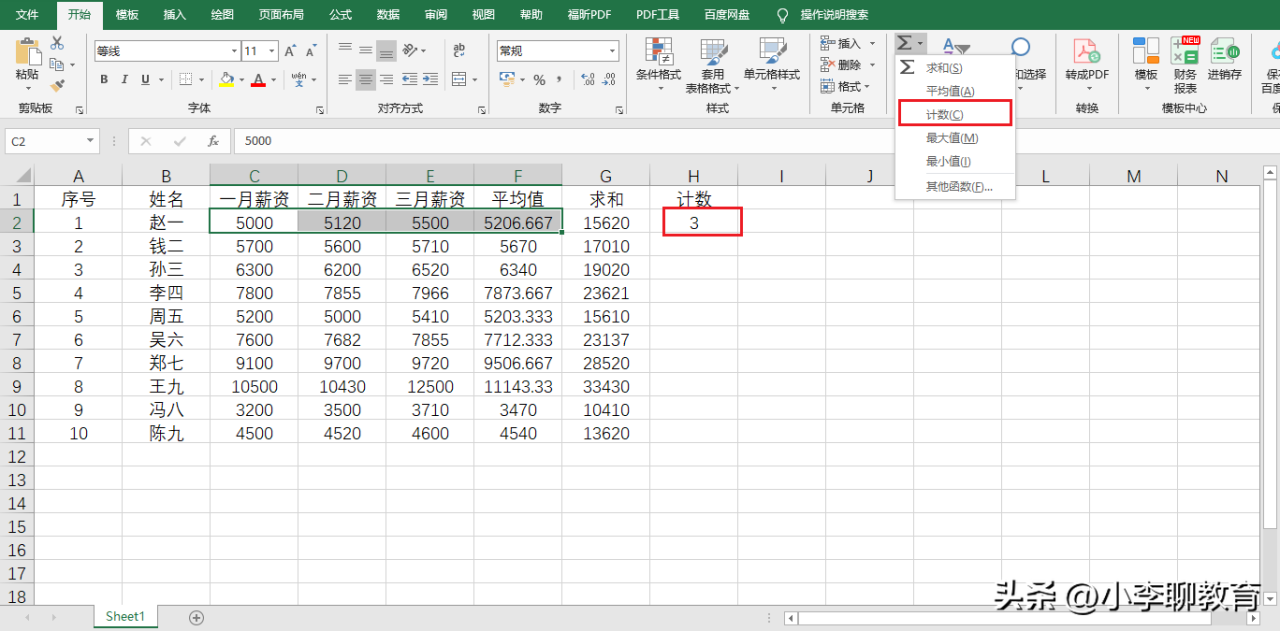Image resolution: width=1280 pixels, height=631 pixels.
Task: Toggle underline formatting
Action: pos(146,80)
